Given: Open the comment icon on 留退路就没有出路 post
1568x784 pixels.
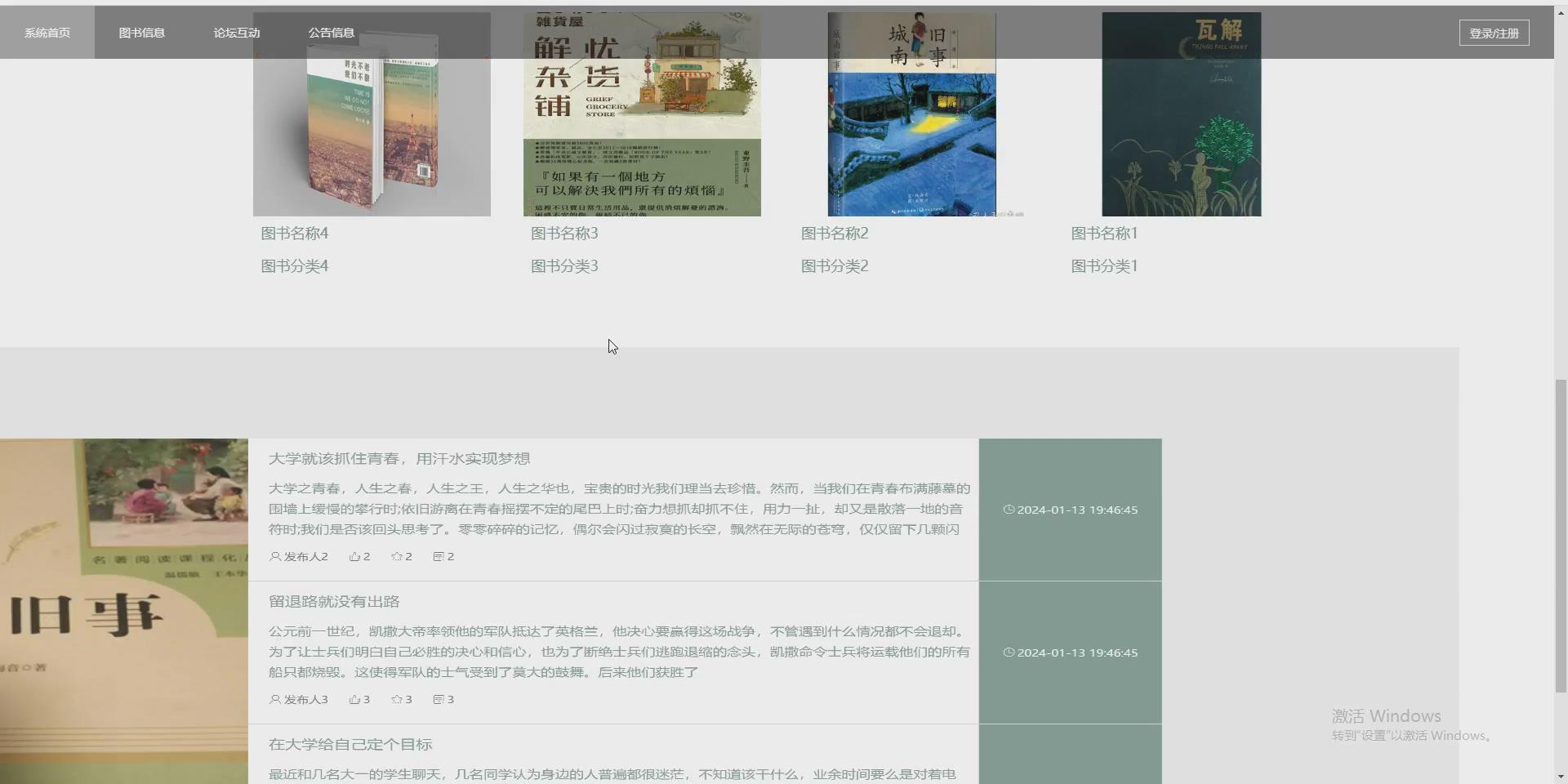Looking at the screenshot, I should 439,699.
